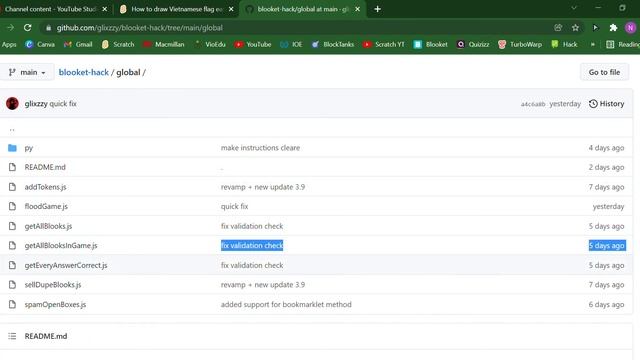Open the Hack bookmark
This screenshot has width=640, height=360.
(564, 44)
